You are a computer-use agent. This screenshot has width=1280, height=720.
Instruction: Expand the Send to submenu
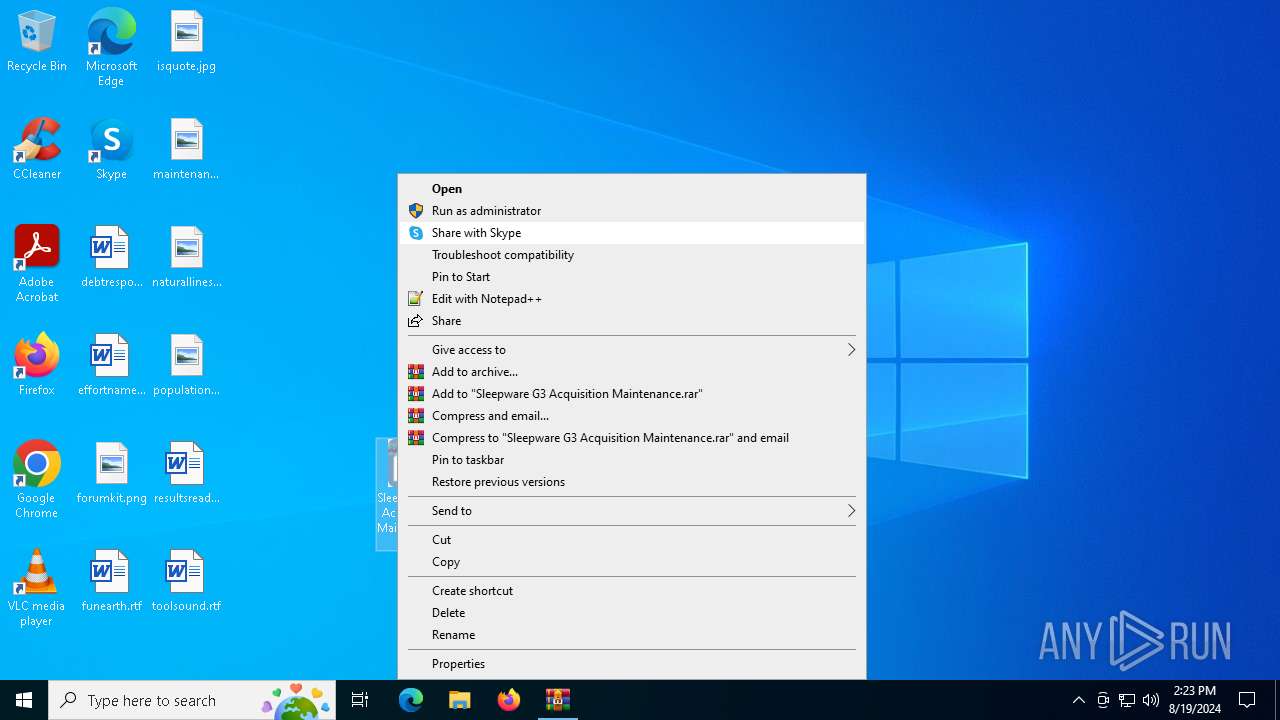[x=632, y=511]
